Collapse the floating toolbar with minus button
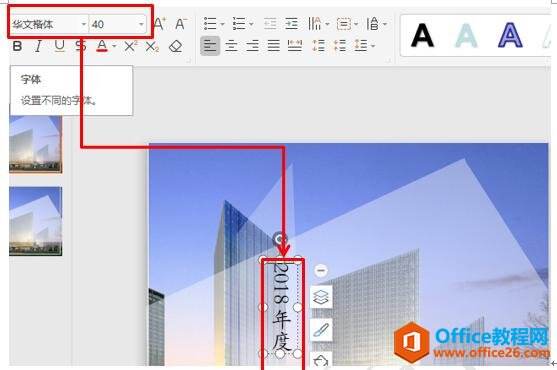The height and width of the screenshot is (370, 557). coord(321,271)
